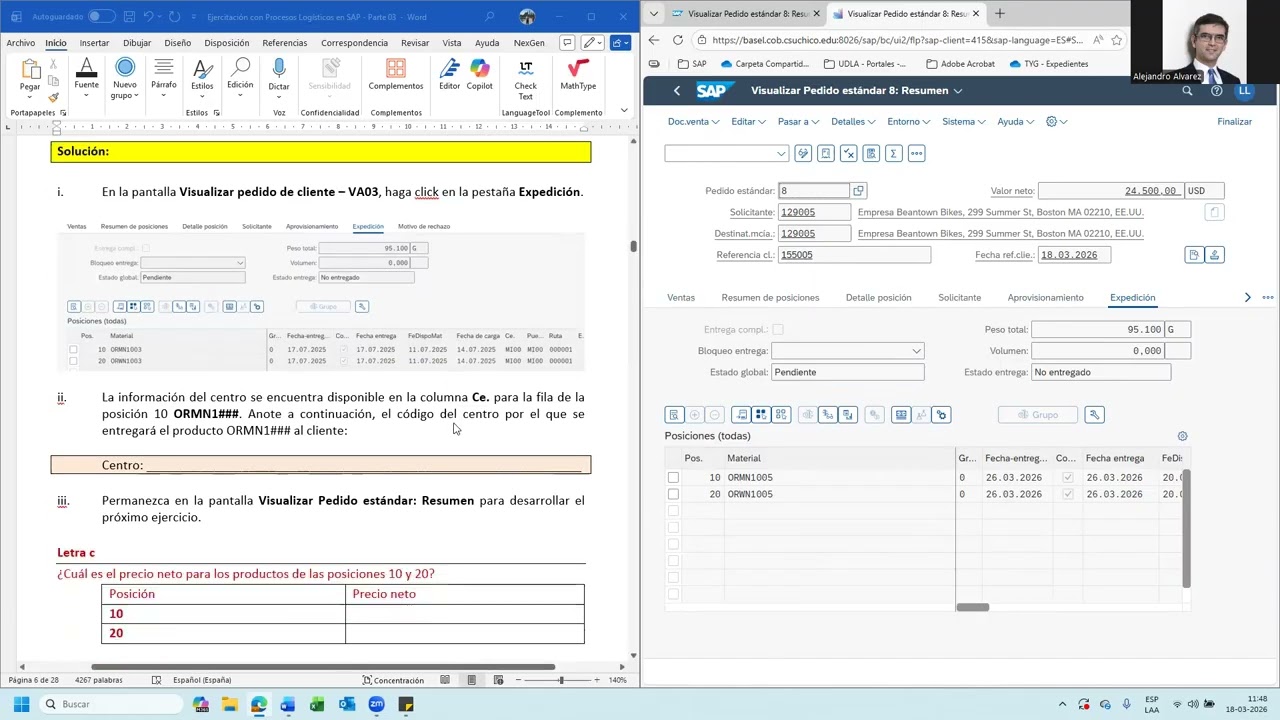Adjust Word zoom slider at bottom
The image size is (1280, 720).
pyautogui.click(x=561, y=680)
